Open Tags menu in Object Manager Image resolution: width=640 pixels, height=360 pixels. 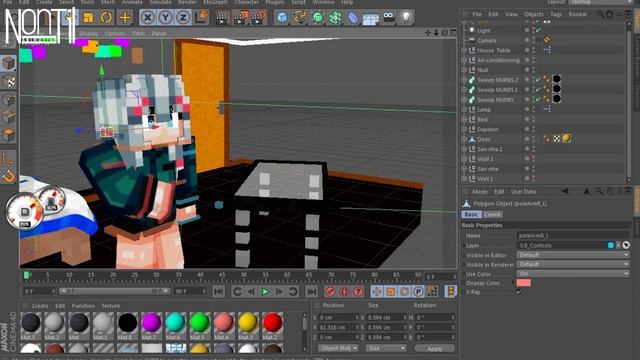[556, 14]
